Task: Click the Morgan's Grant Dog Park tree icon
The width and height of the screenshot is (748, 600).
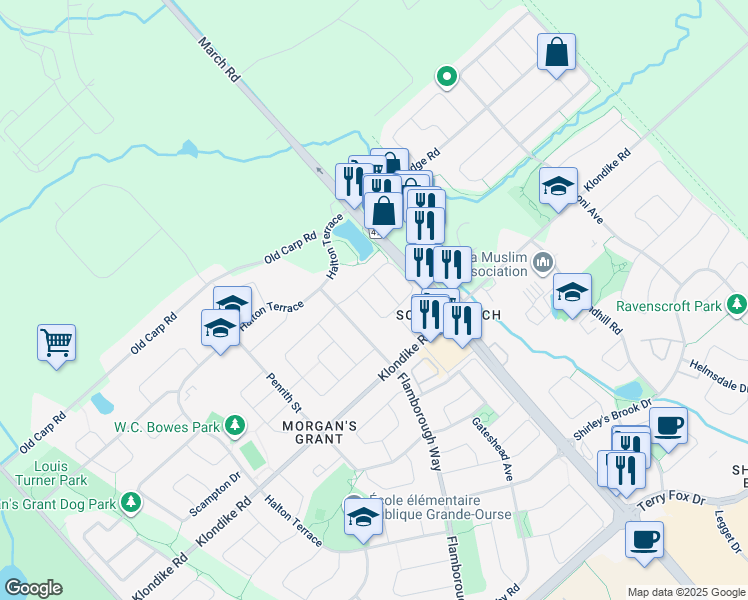Action: 131,503
